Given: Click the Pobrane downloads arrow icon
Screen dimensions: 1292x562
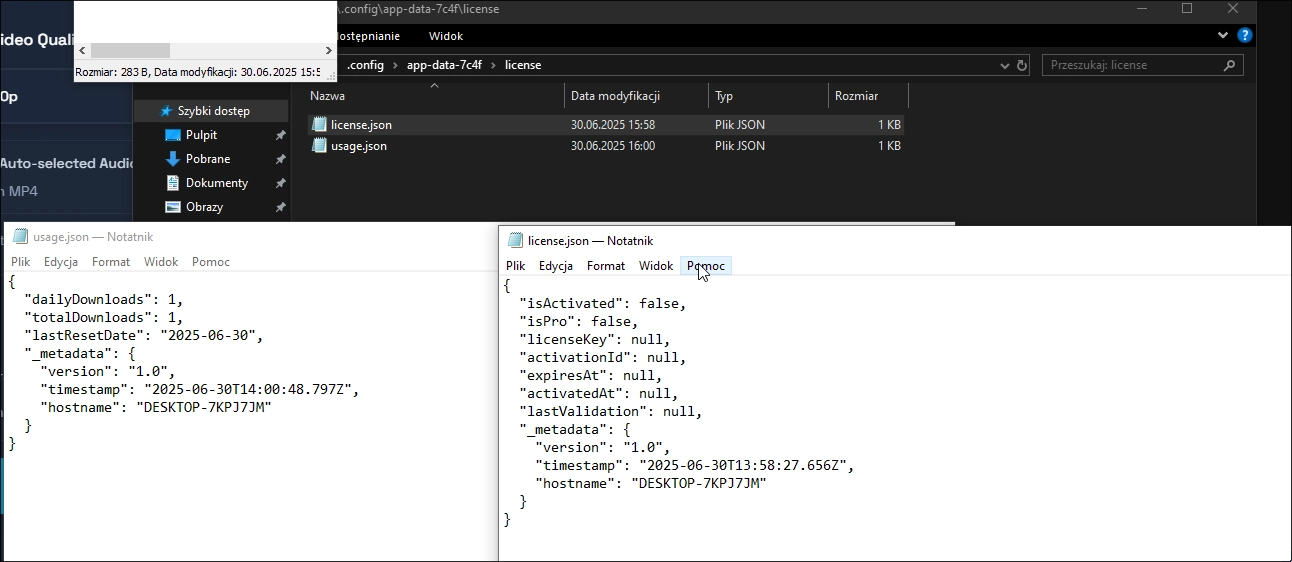Looking at the screenshot, I should pos(172,159).
